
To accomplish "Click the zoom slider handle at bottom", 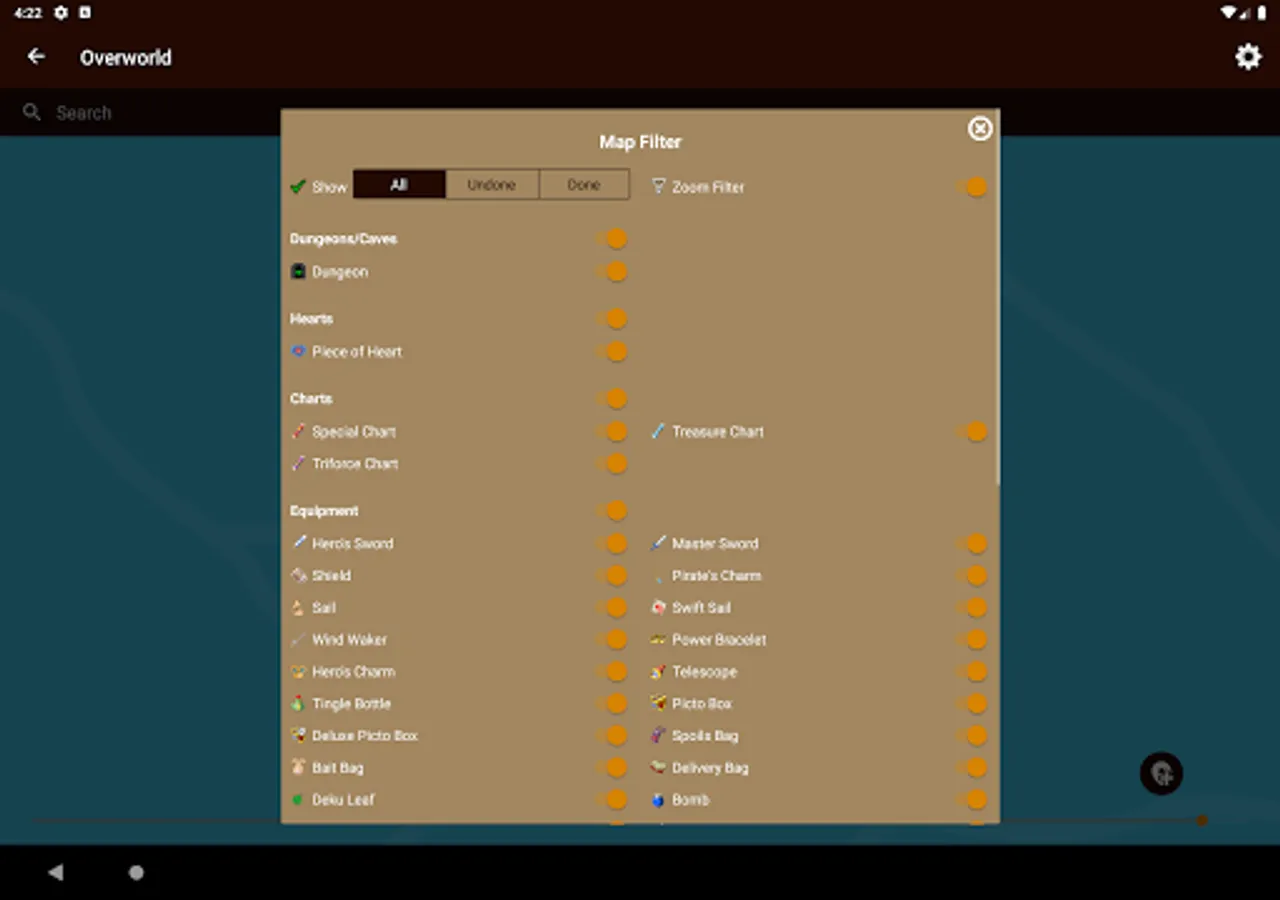I will [1202, 820].
